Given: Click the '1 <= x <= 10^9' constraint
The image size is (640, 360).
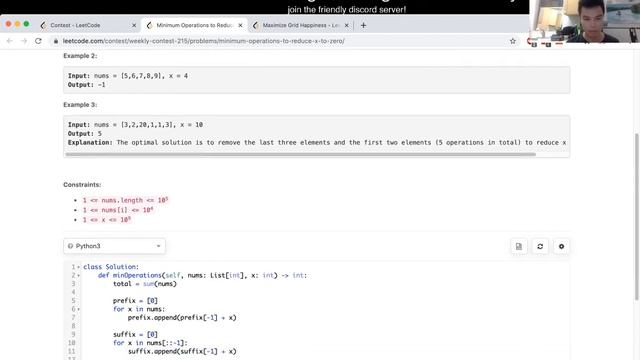Looking at the screenshot, I should 107,220.
